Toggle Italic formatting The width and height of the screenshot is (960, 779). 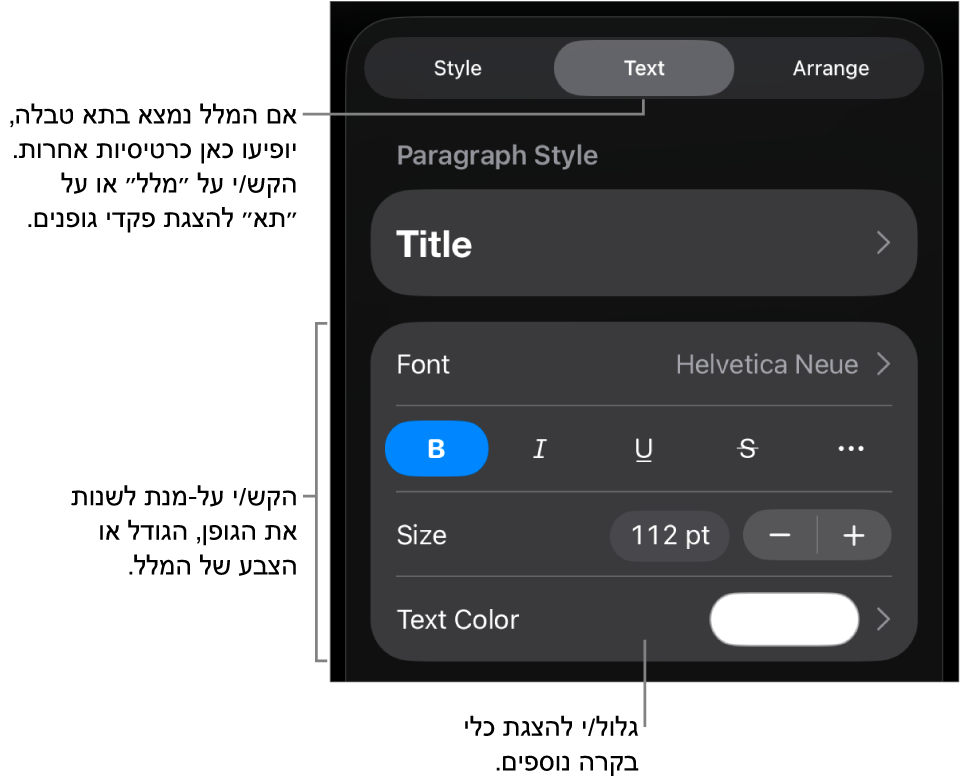[539, 448]
